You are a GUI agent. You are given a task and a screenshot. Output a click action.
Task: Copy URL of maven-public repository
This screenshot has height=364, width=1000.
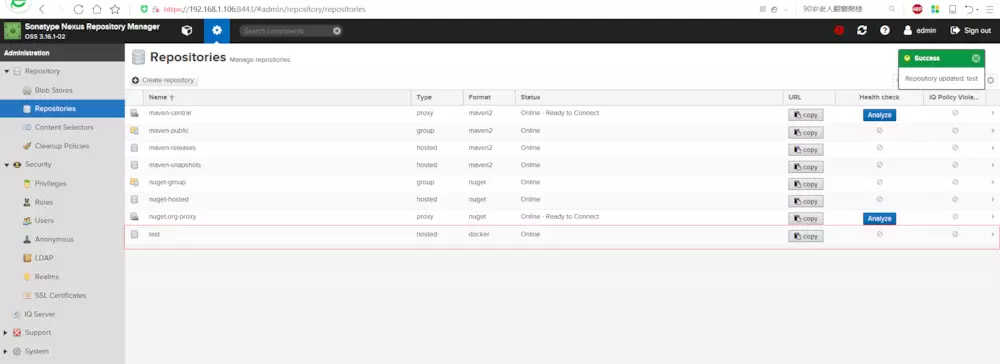[x=805, y=133]
